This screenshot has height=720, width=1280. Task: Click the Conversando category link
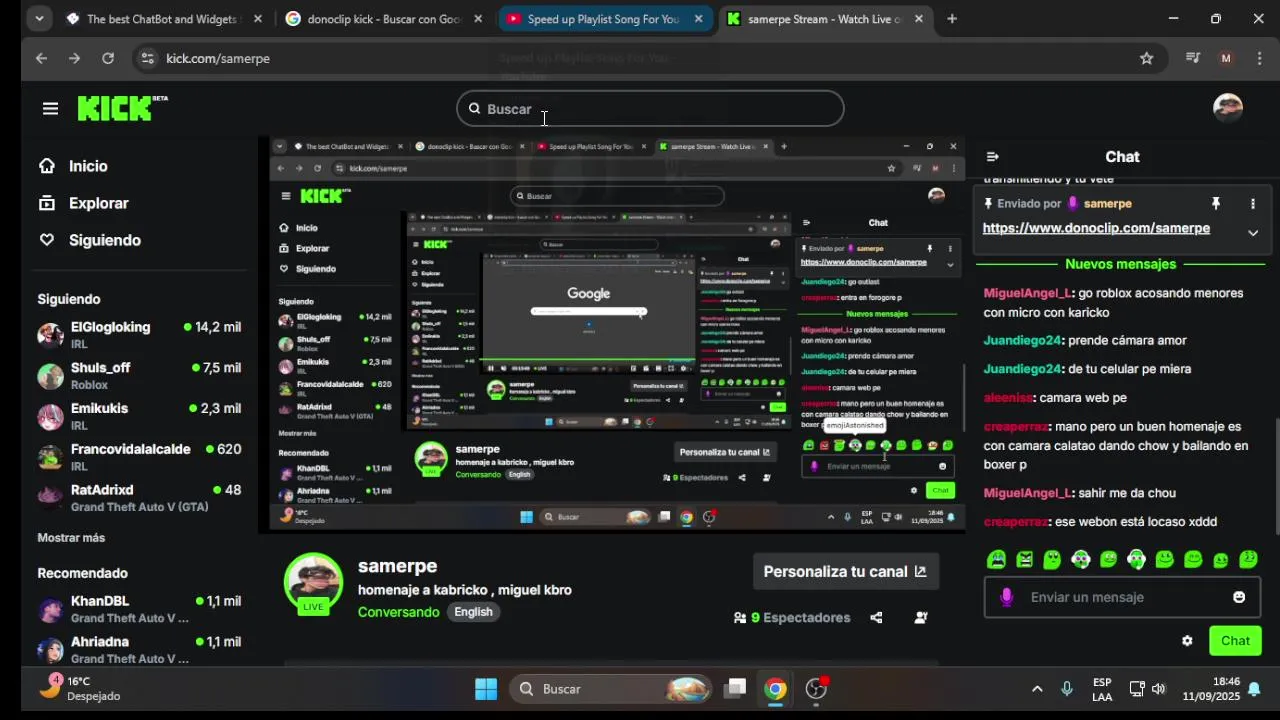[x=398, y=612]
